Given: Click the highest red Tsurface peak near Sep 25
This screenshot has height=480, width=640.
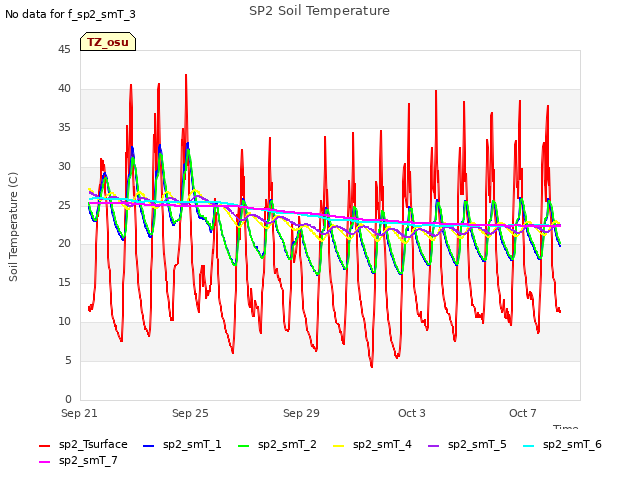Looking at the screenshot, I should tap(186, 76).
